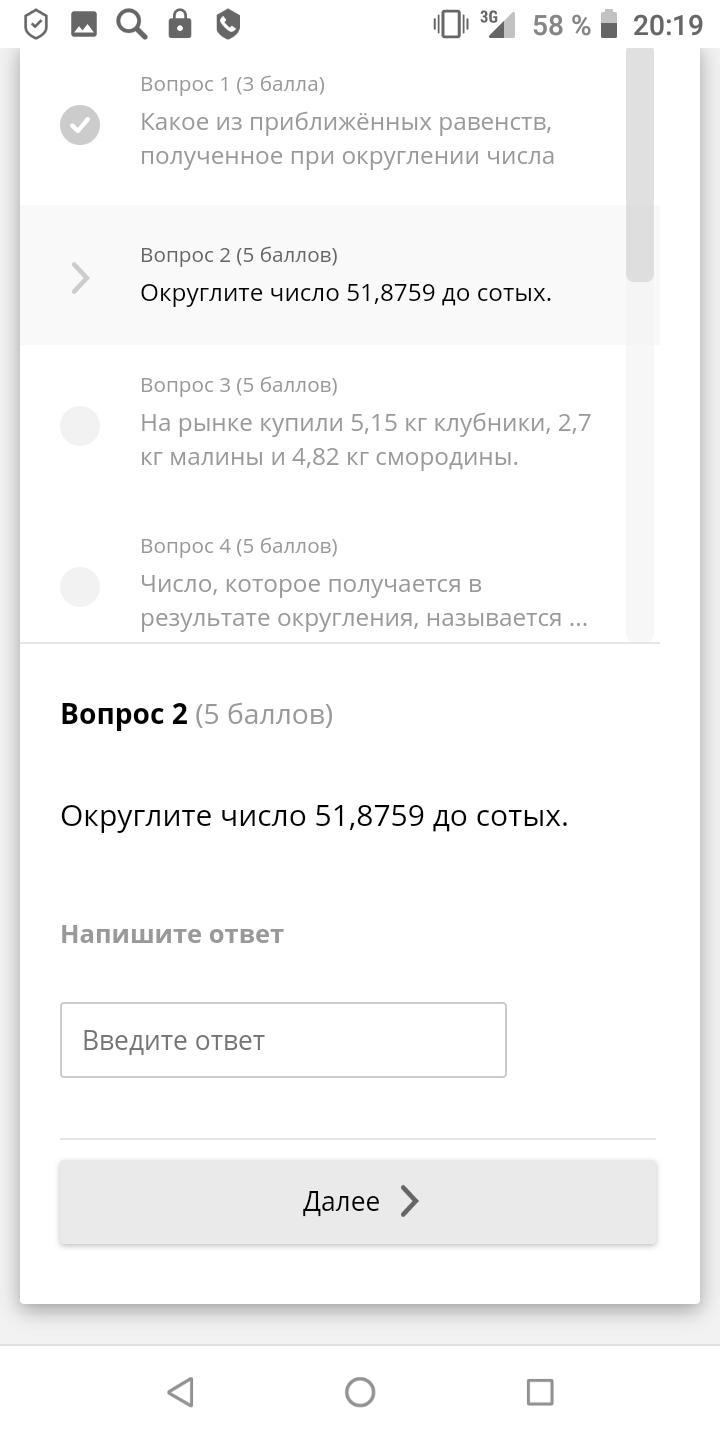The image size is (720, 1440).
Task: Open Вопрос 4 about rounding result name
Action: [363, 600]
